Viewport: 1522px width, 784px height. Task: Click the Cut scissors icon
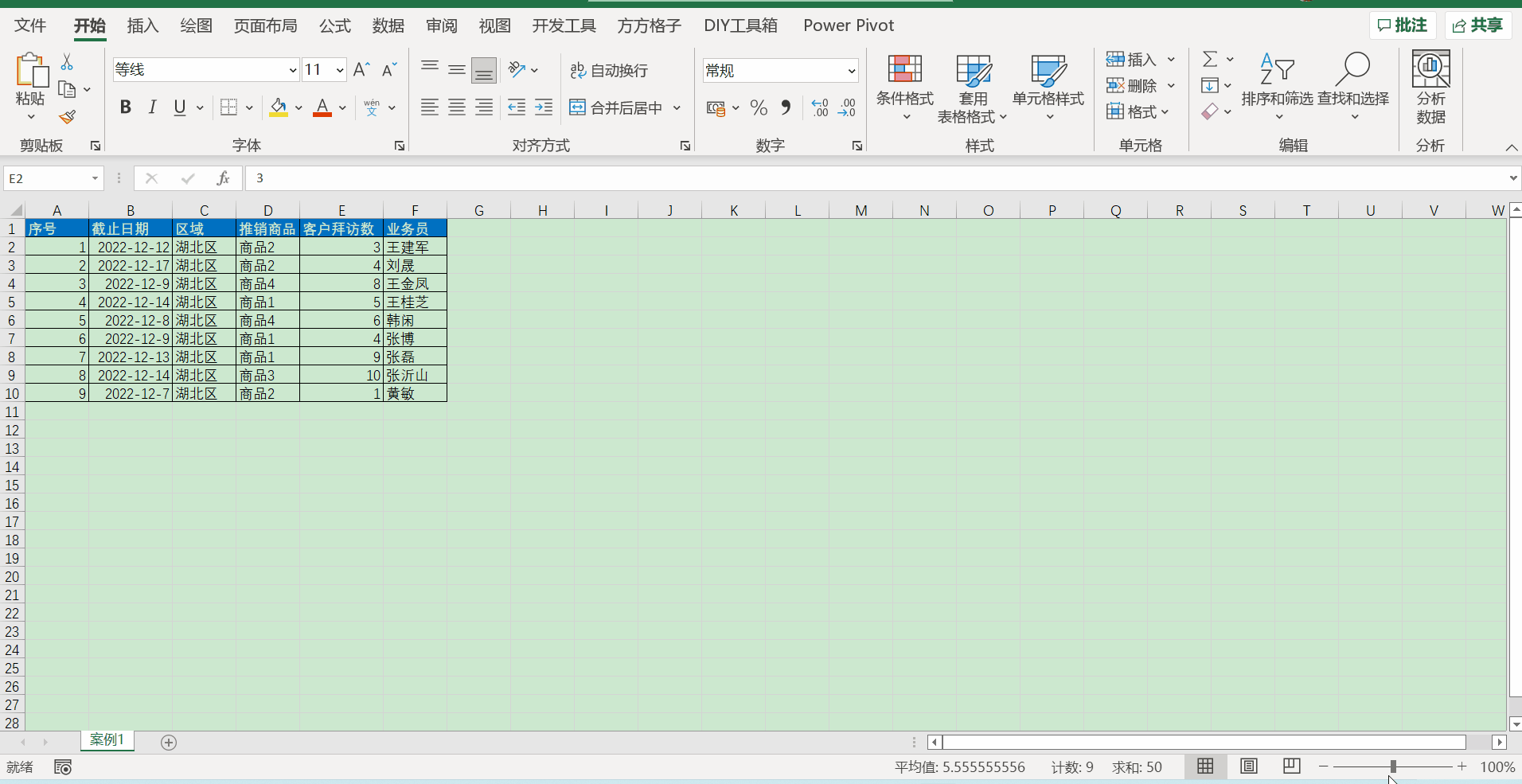[x=67, y=62]
